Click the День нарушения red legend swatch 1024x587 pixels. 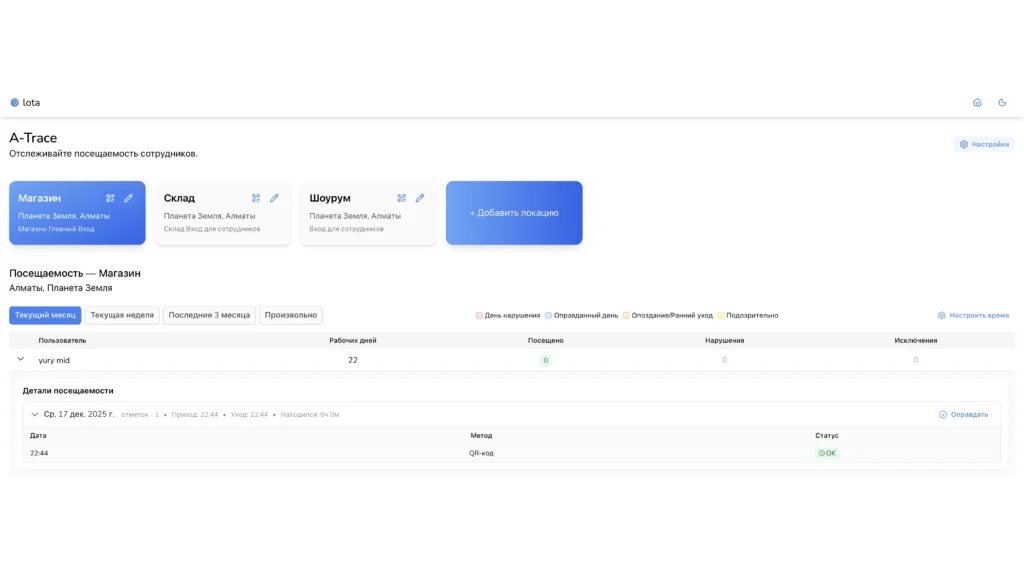(x=479, y=315)
